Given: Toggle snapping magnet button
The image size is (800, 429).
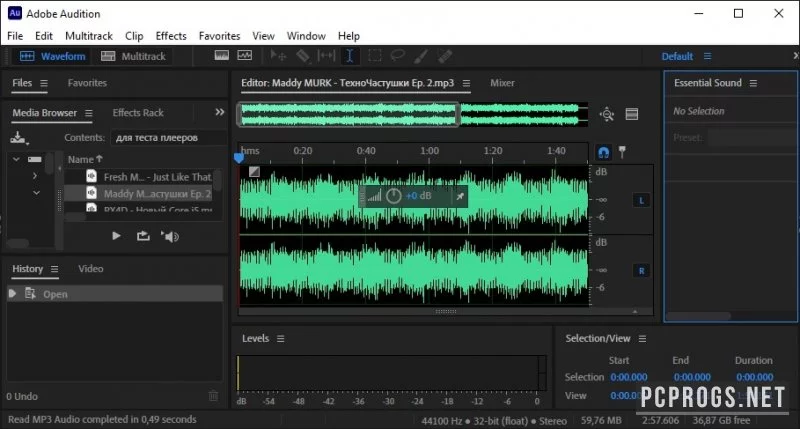Looking at the screenshot, I should pyautogui.click(x=604, y=152).
